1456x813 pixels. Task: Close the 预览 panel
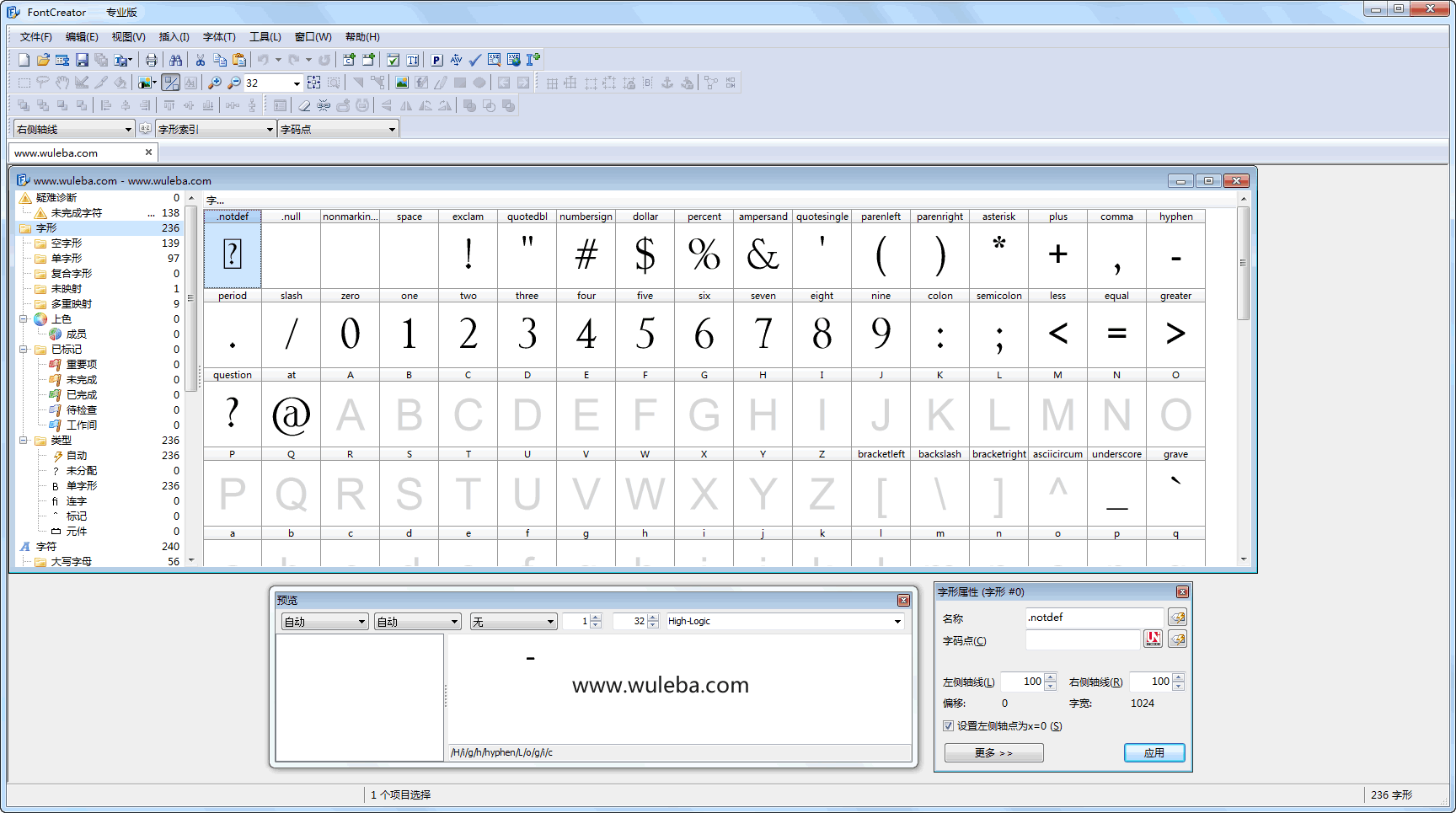tap(903, 600)
